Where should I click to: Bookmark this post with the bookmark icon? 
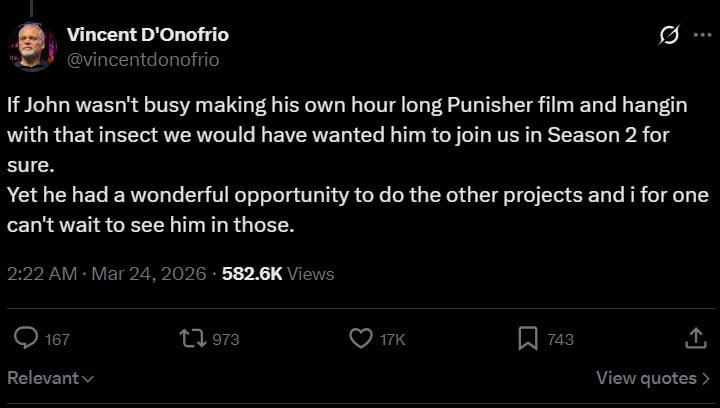click(528, 339)
